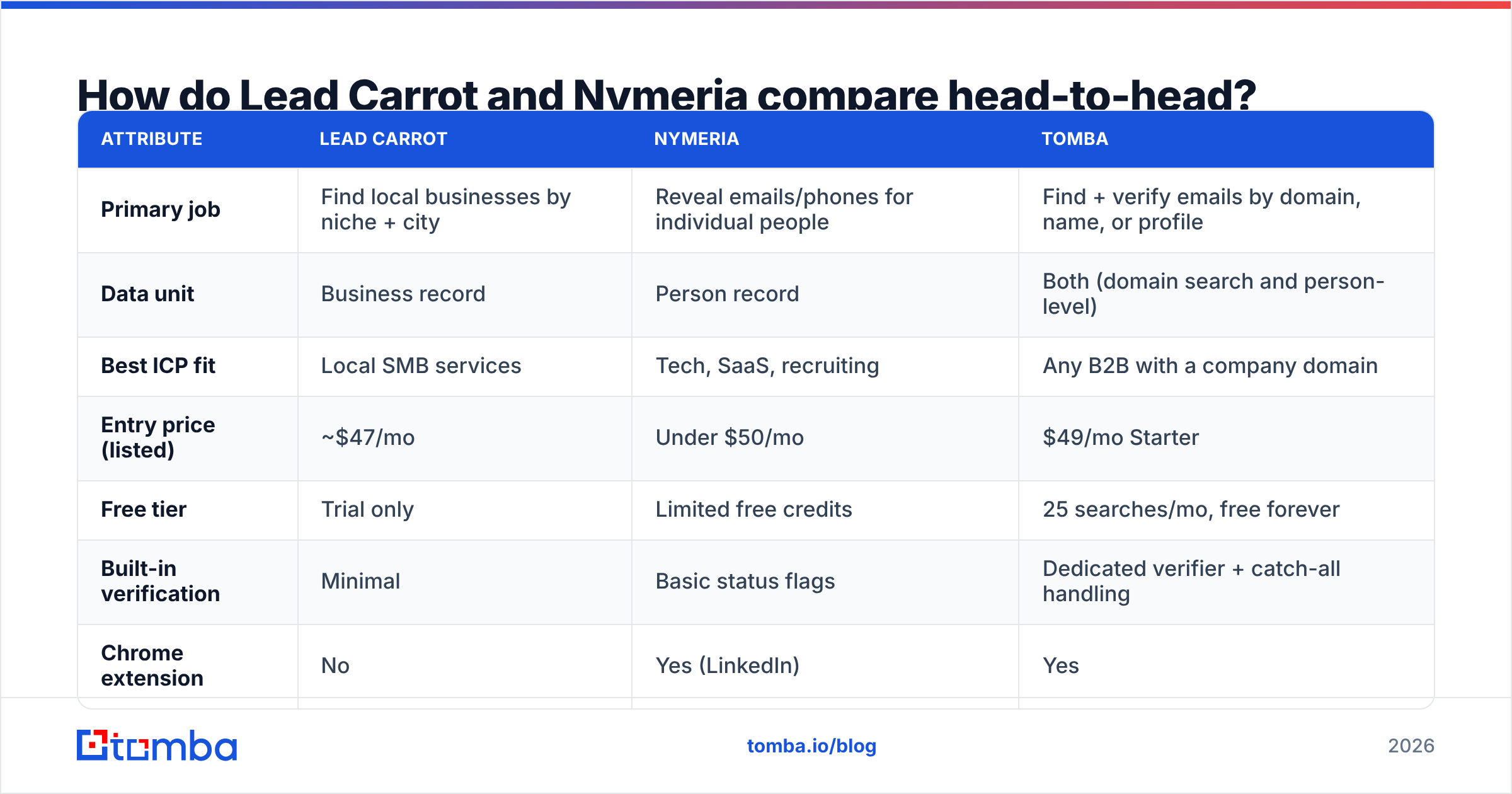The width and height of the screenshot is (1512, 794).
Task: Click the page headline about Lead Carrot
Action: coord(667,94)
